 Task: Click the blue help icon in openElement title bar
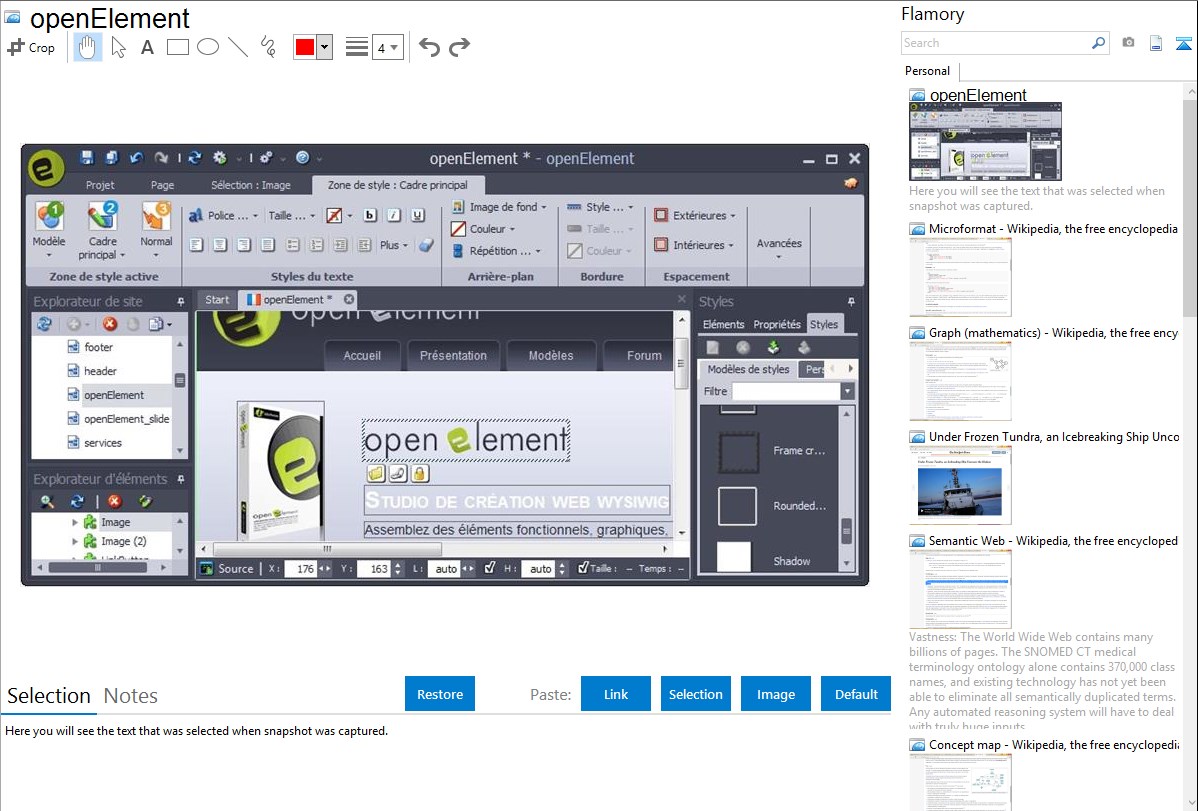click(303, 157)
